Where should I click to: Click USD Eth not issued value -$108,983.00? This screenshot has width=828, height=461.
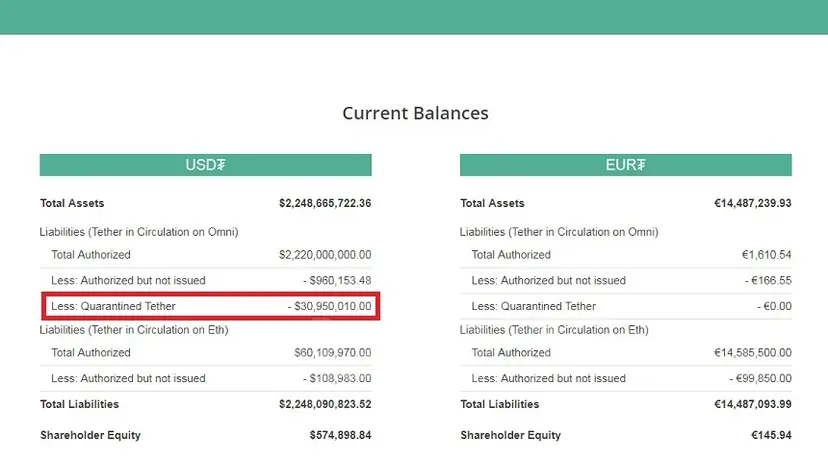[x=337, y=379]
